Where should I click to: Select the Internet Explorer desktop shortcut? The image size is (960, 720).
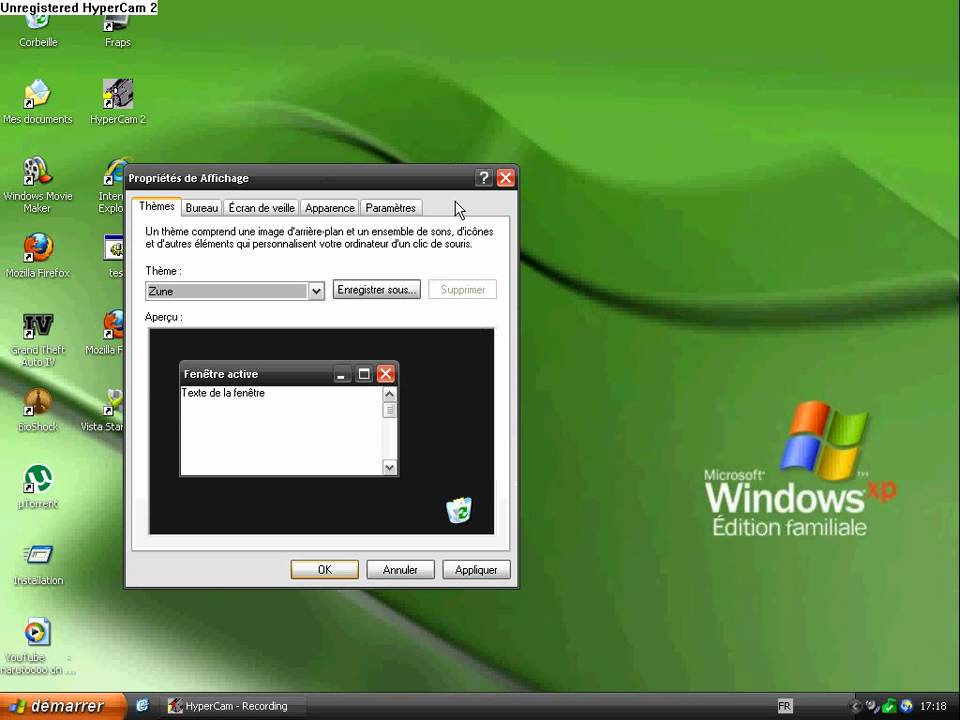point(113,184)
